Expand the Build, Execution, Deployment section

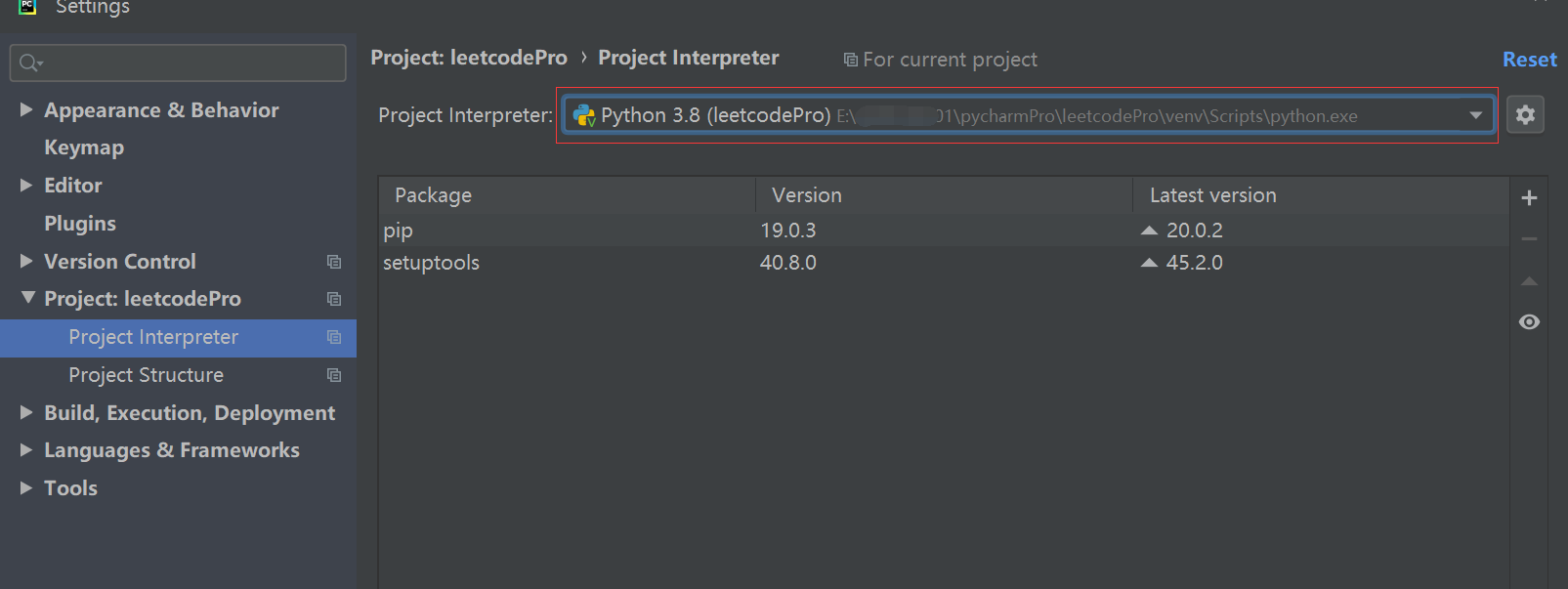(26, 412)
